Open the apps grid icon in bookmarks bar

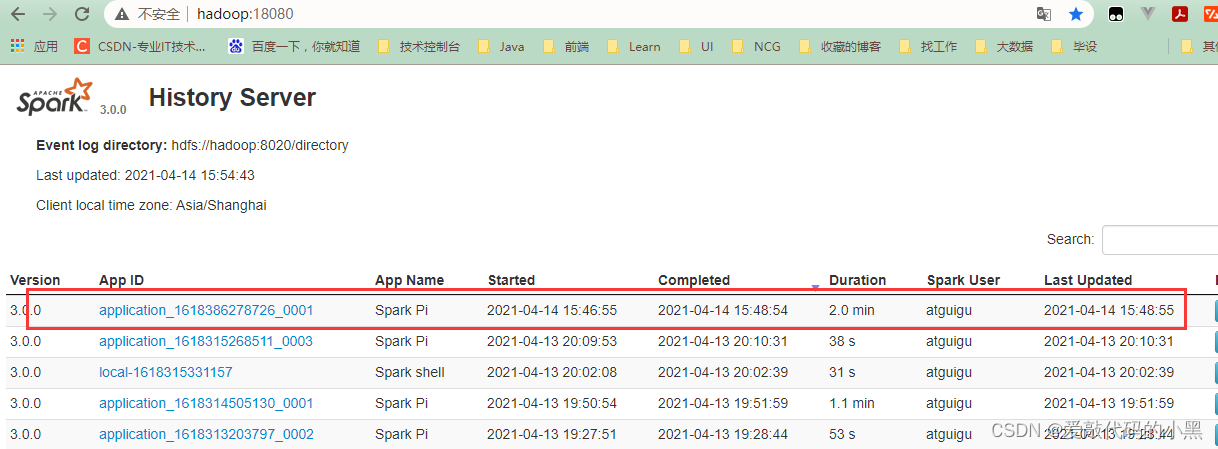click(17, 46)
